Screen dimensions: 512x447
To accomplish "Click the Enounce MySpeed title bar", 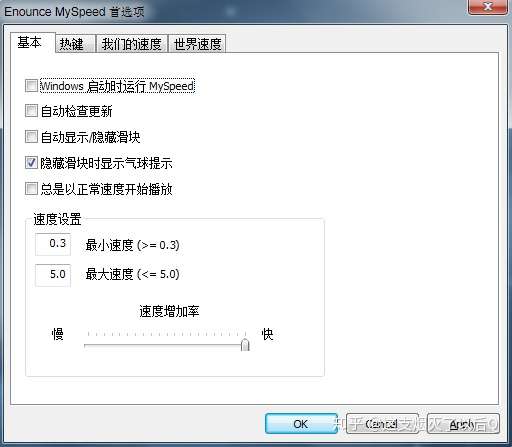I will click(233, 11).
